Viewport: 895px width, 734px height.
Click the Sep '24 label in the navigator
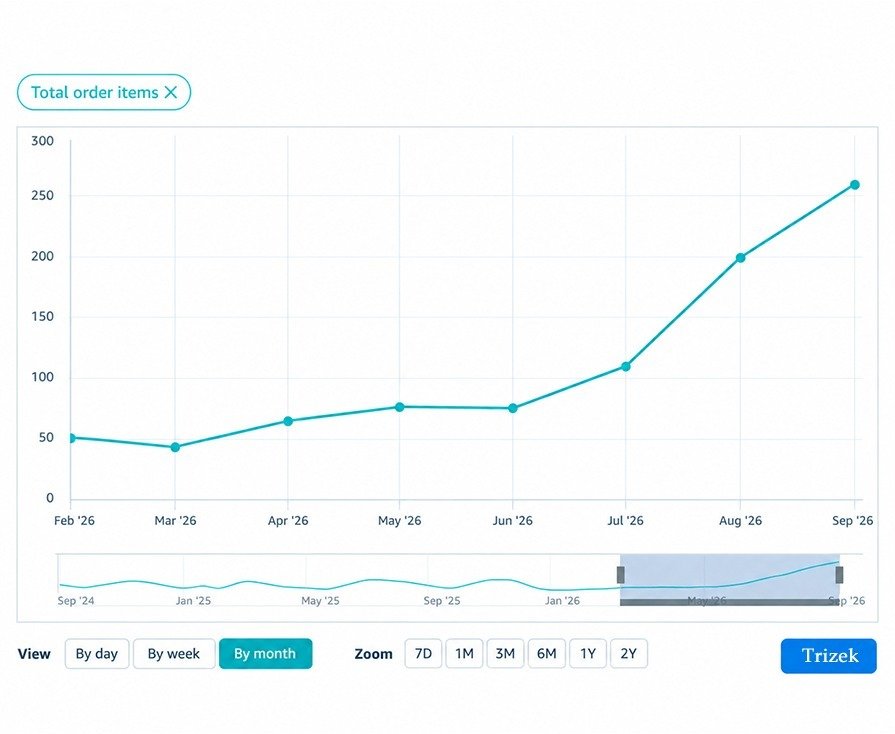click(x=76, y=600)
